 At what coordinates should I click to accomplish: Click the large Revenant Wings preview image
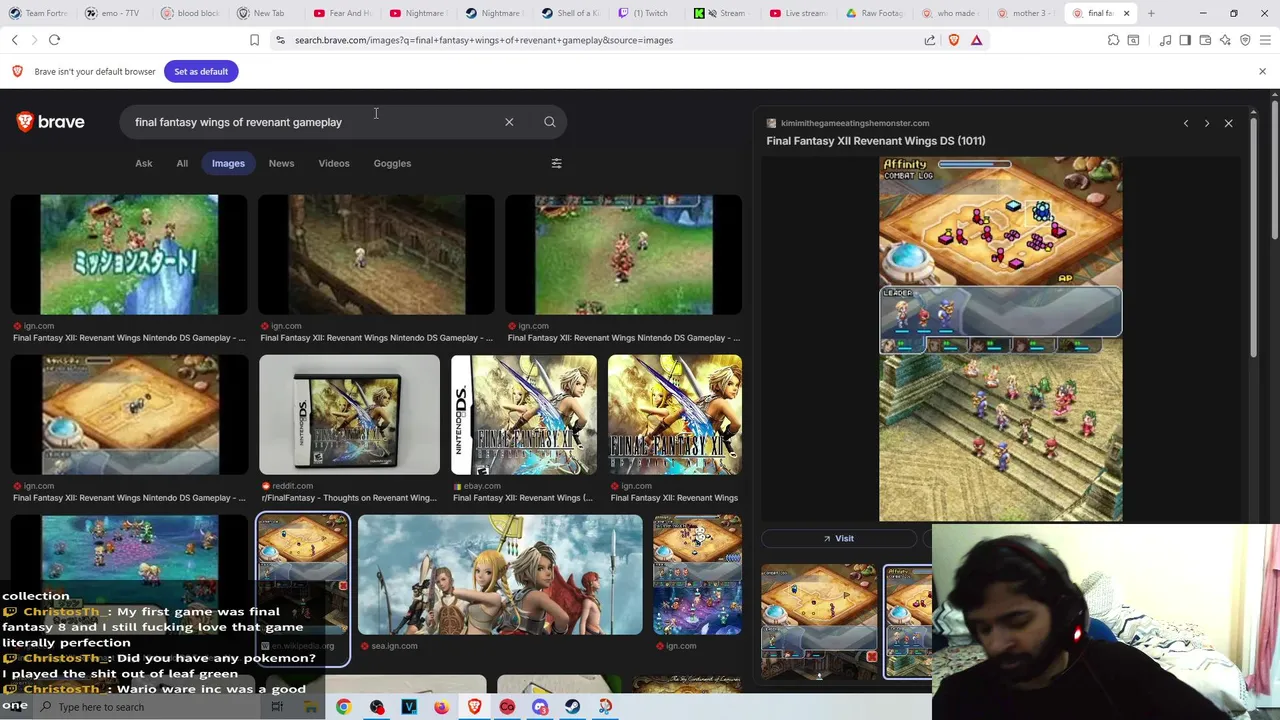click(1000, 338)
